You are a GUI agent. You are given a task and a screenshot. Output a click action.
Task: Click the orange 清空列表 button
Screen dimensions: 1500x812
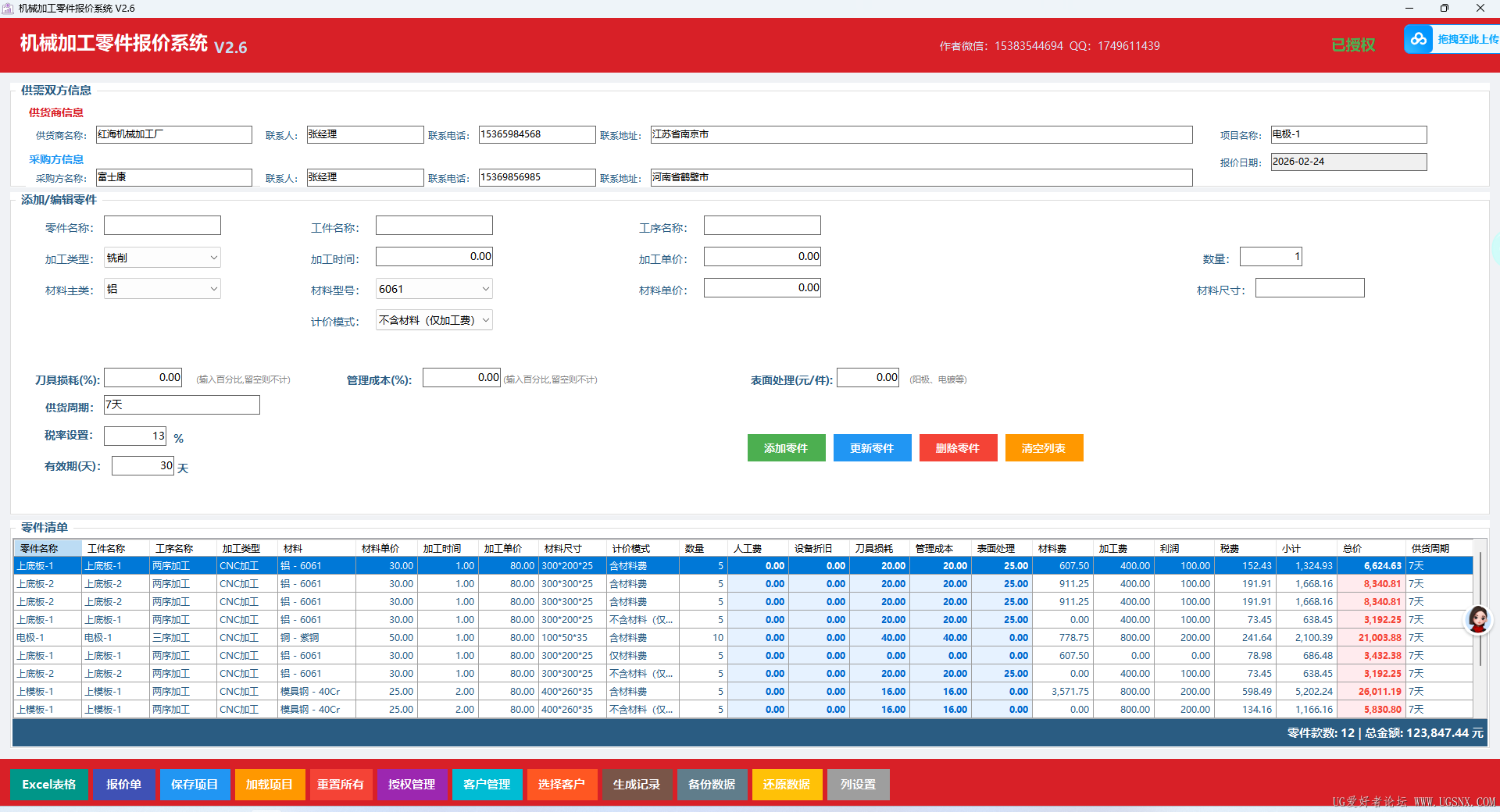[x=1044, y=448]
